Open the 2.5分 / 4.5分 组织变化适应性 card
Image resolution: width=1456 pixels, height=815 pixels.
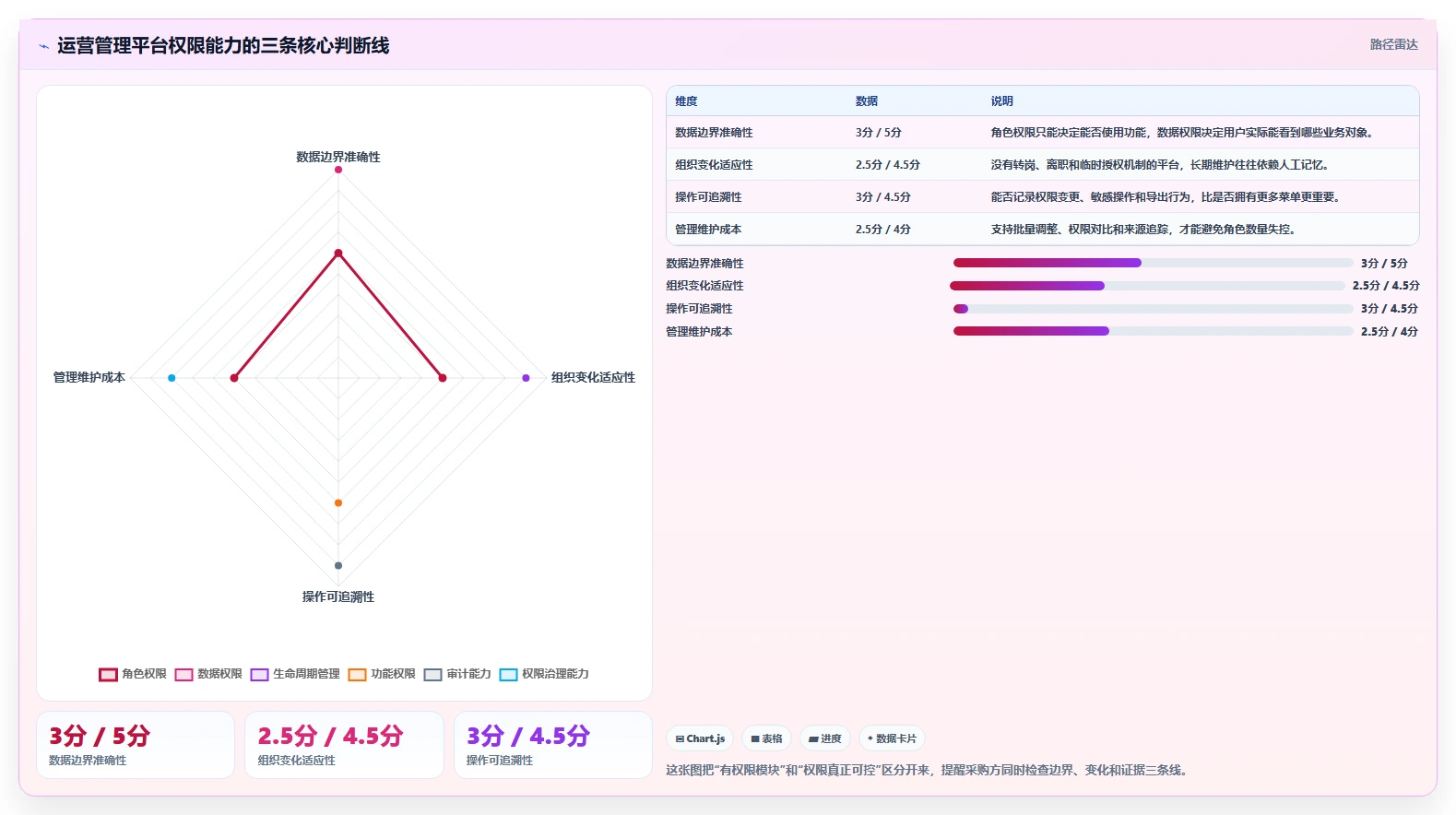[x=344, y=745]
